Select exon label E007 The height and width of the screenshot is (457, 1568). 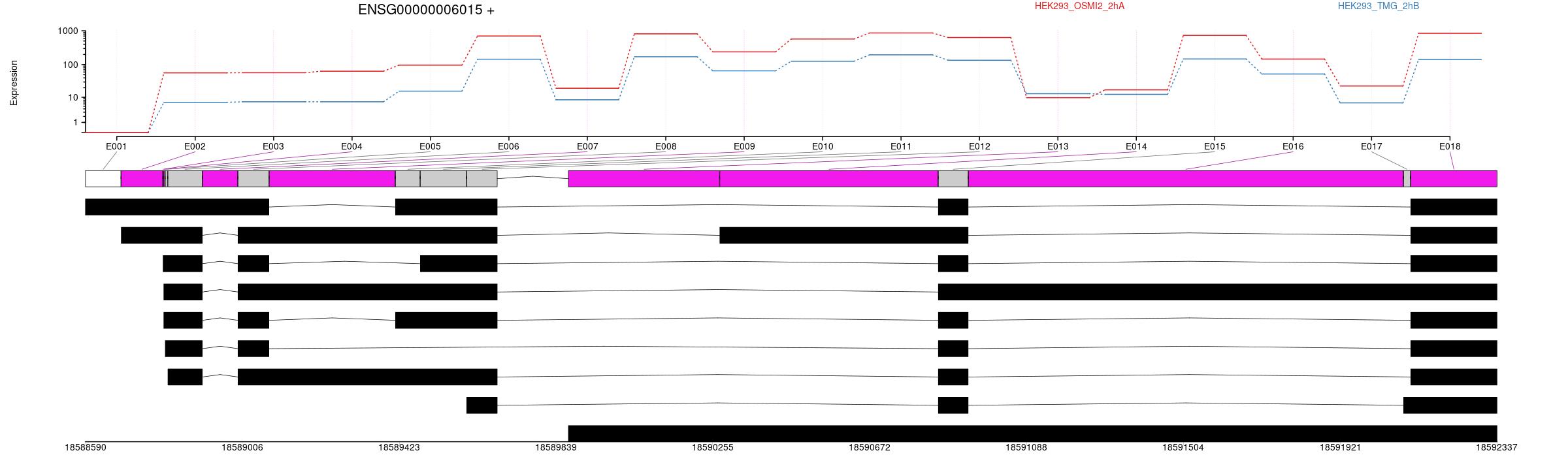pos(587,146)
